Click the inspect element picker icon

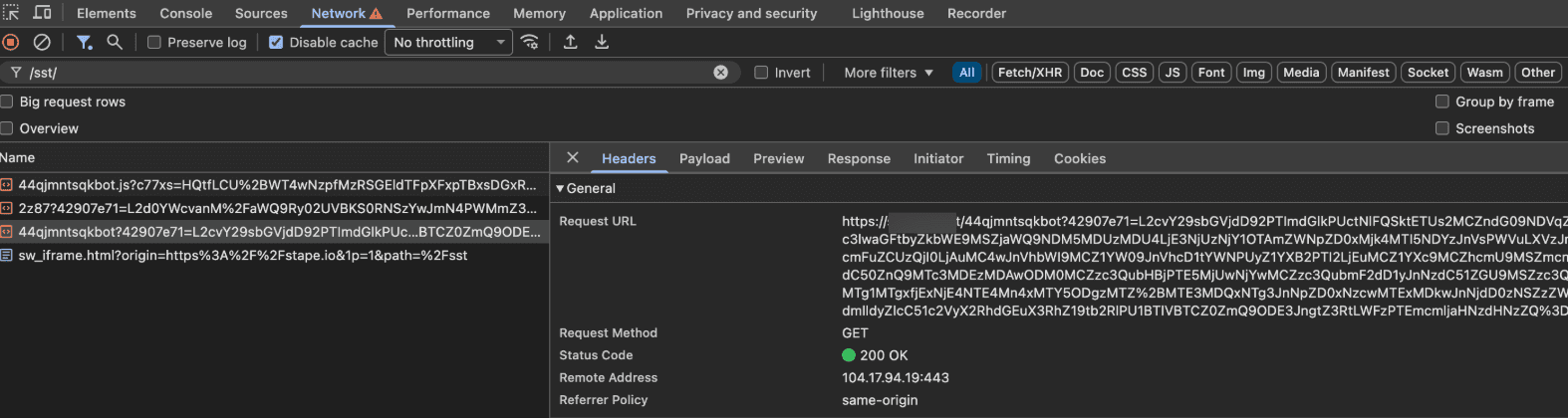[x=11, y=13]
